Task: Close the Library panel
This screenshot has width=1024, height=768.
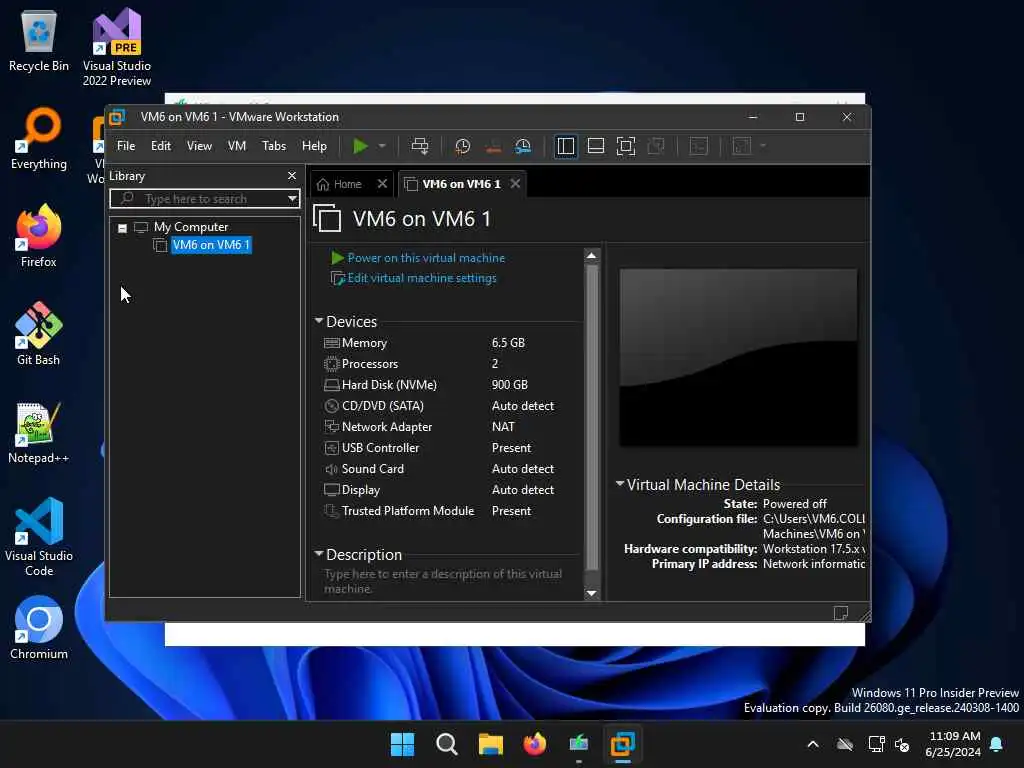Action: click(292, 176)
